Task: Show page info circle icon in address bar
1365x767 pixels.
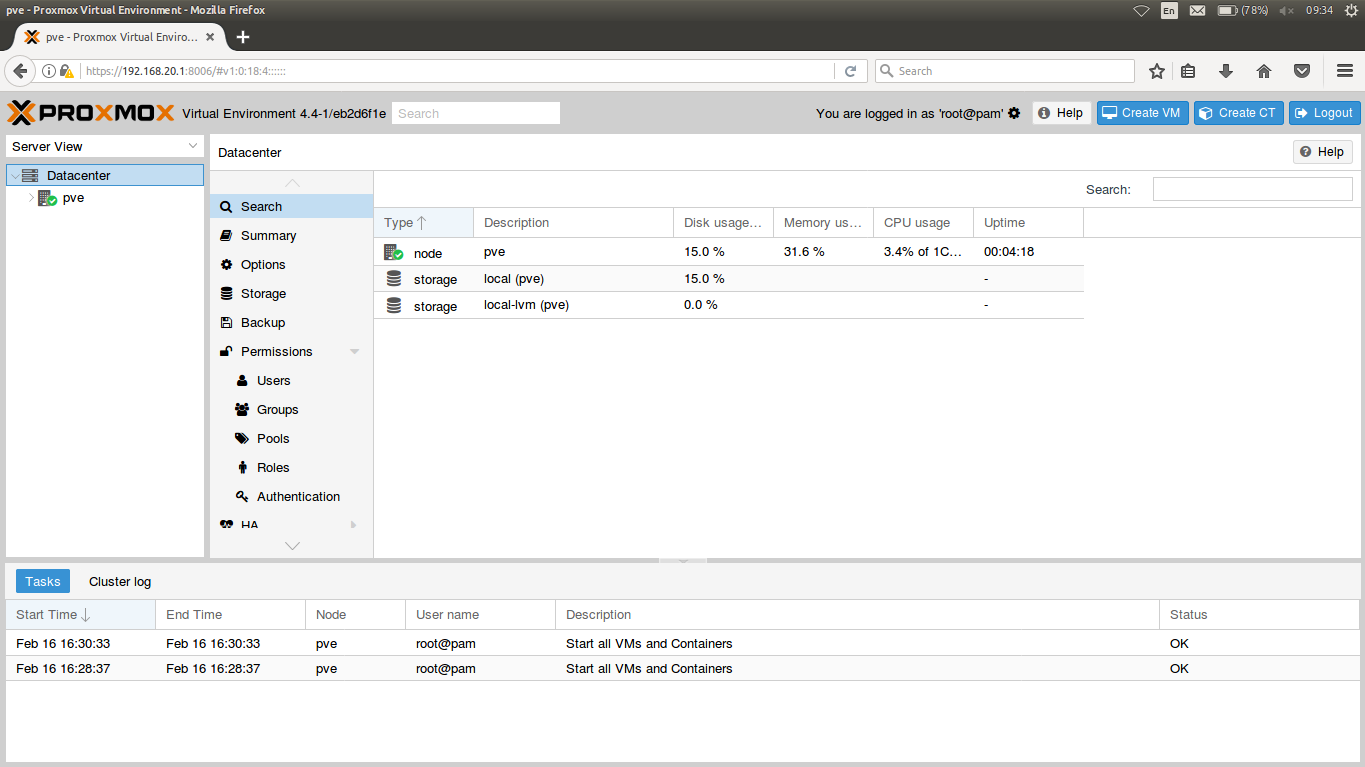Action: click(x=48, y=71)
